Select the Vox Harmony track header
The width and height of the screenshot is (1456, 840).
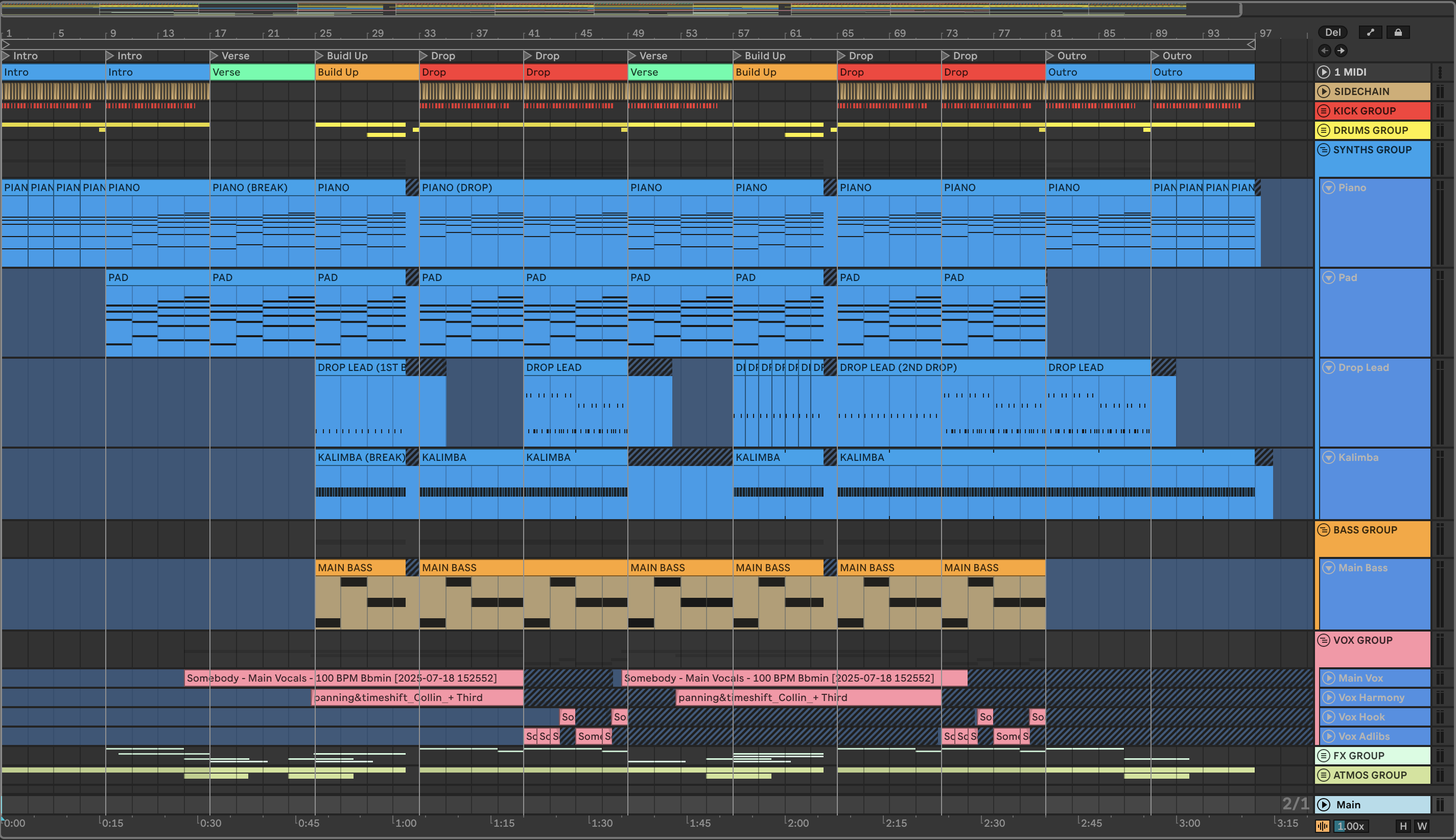(x=1371, y=697)
